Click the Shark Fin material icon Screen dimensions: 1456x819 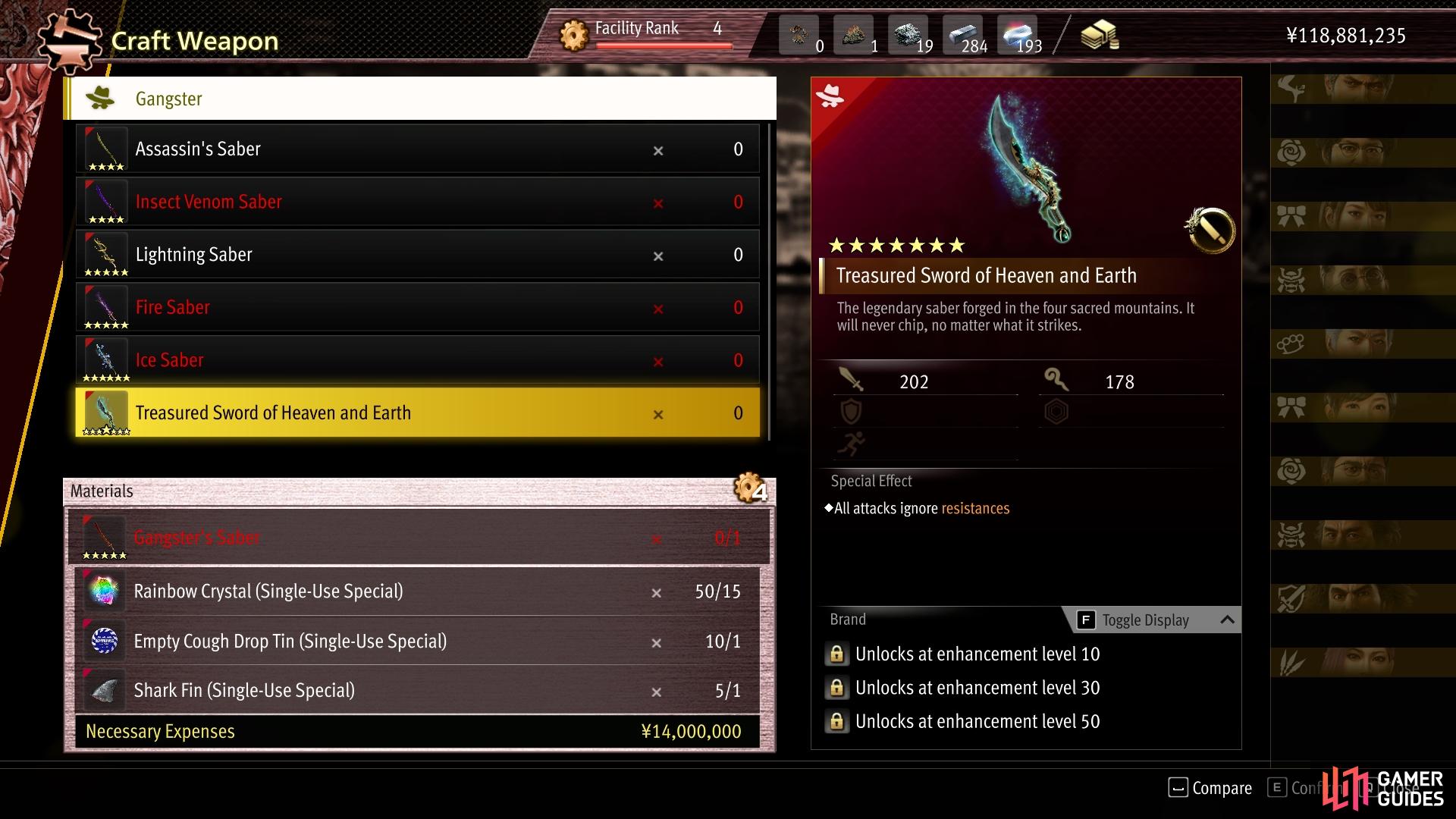[104, 690]
